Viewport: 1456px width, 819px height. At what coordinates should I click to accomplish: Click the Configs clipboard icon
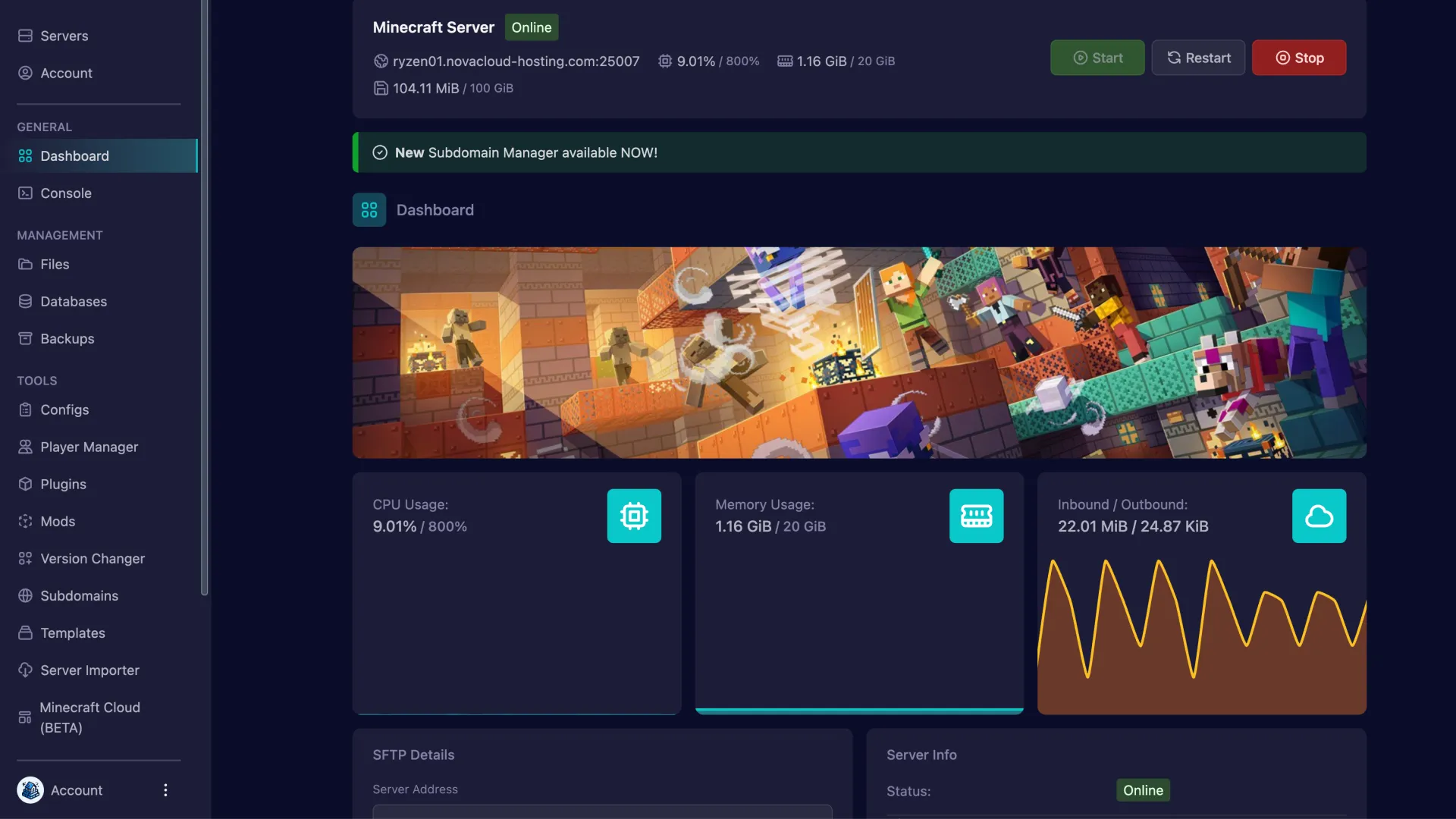pos(25,409)
